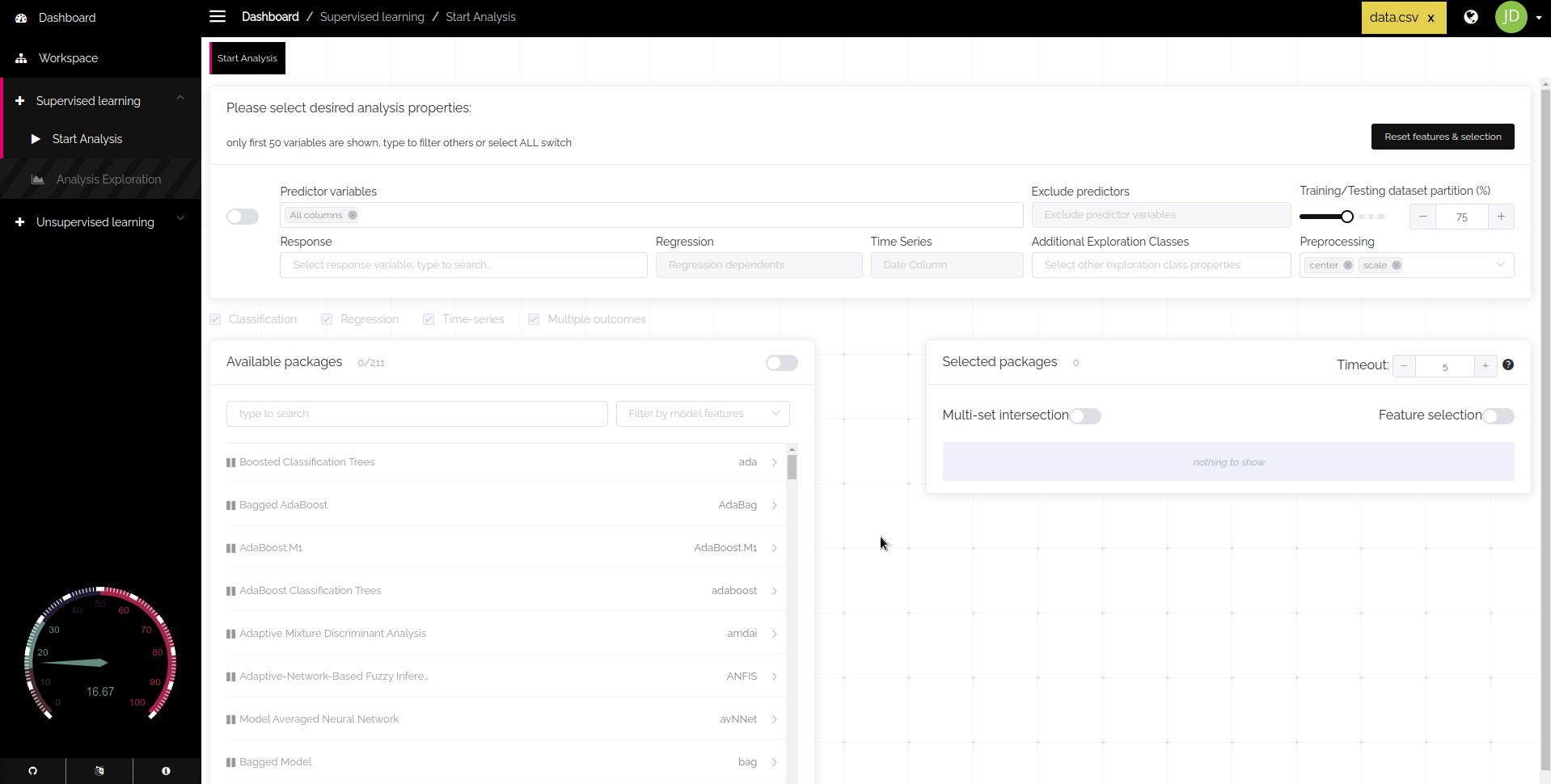Screen dimensions: 1551x784
Task: Expand the Unsupervised learning menu
Action: coord(180,218)
